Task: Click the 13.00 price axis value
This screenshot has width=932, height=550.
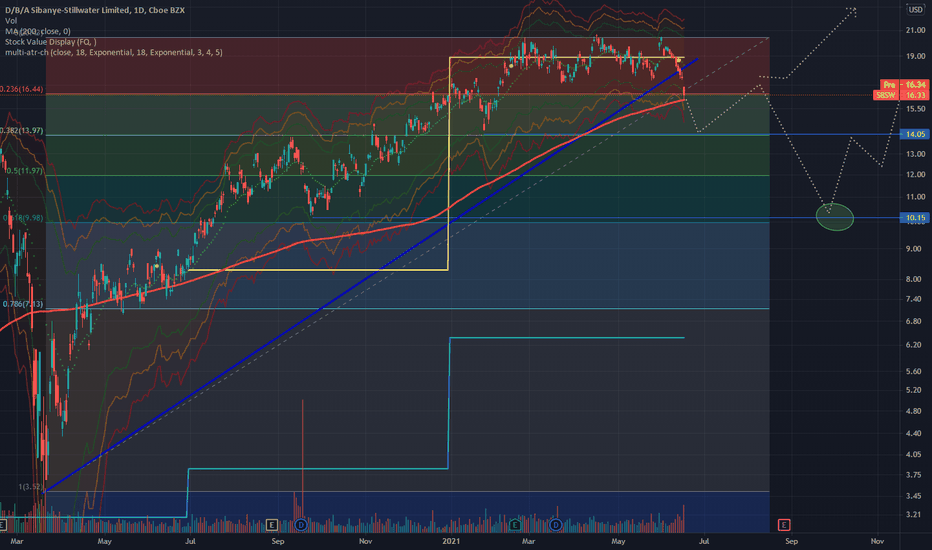Action: [x=915, y=154]
